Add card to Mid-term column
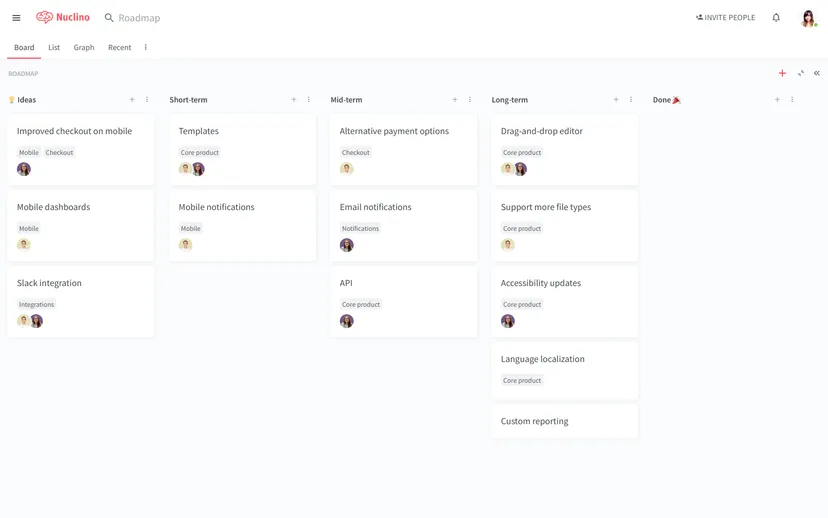The image size is (828, 518). (455, 99)
